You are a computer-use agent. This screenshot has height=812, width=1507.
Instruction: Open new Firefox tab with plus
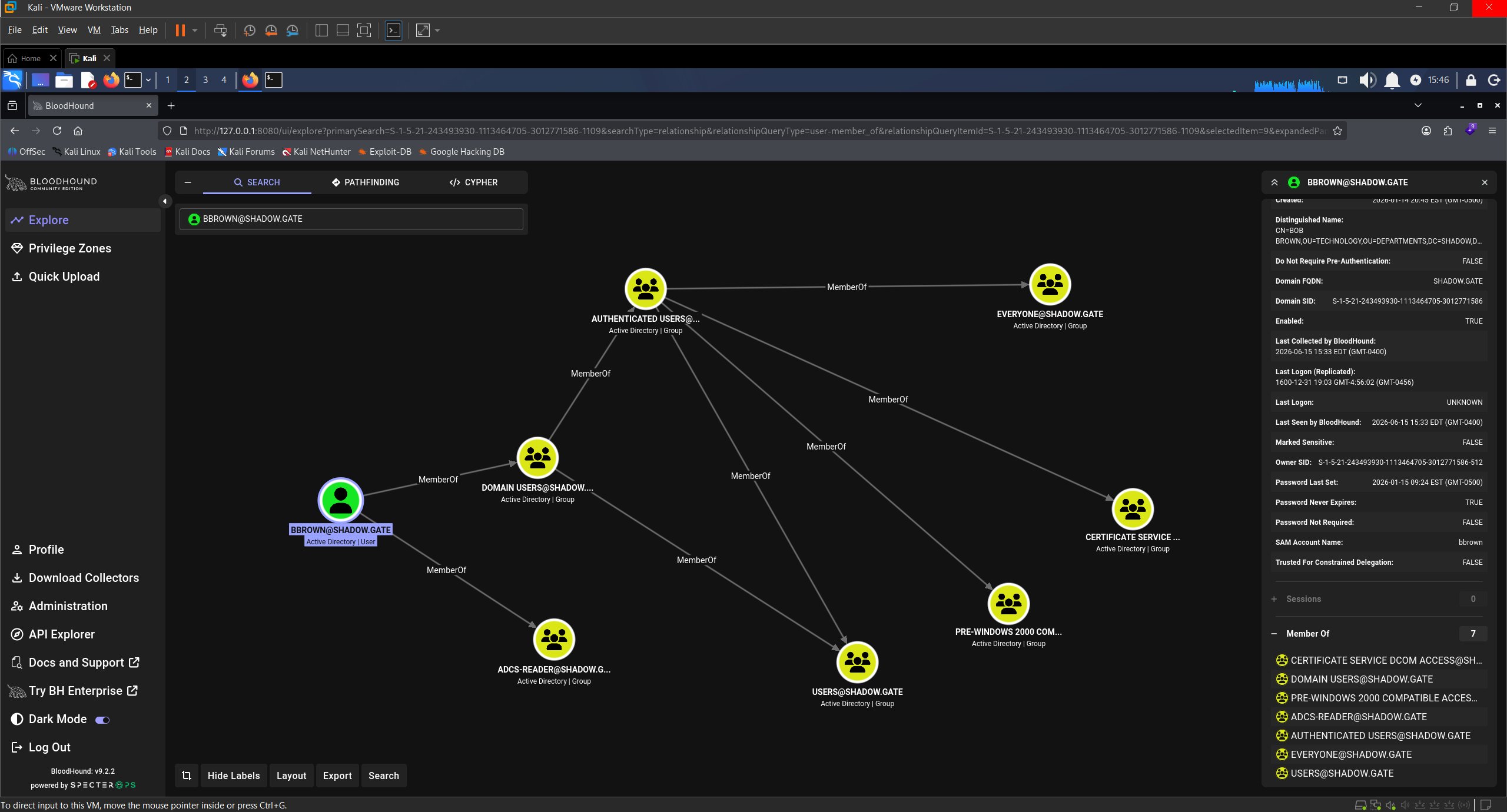click(x=171, y=106)
